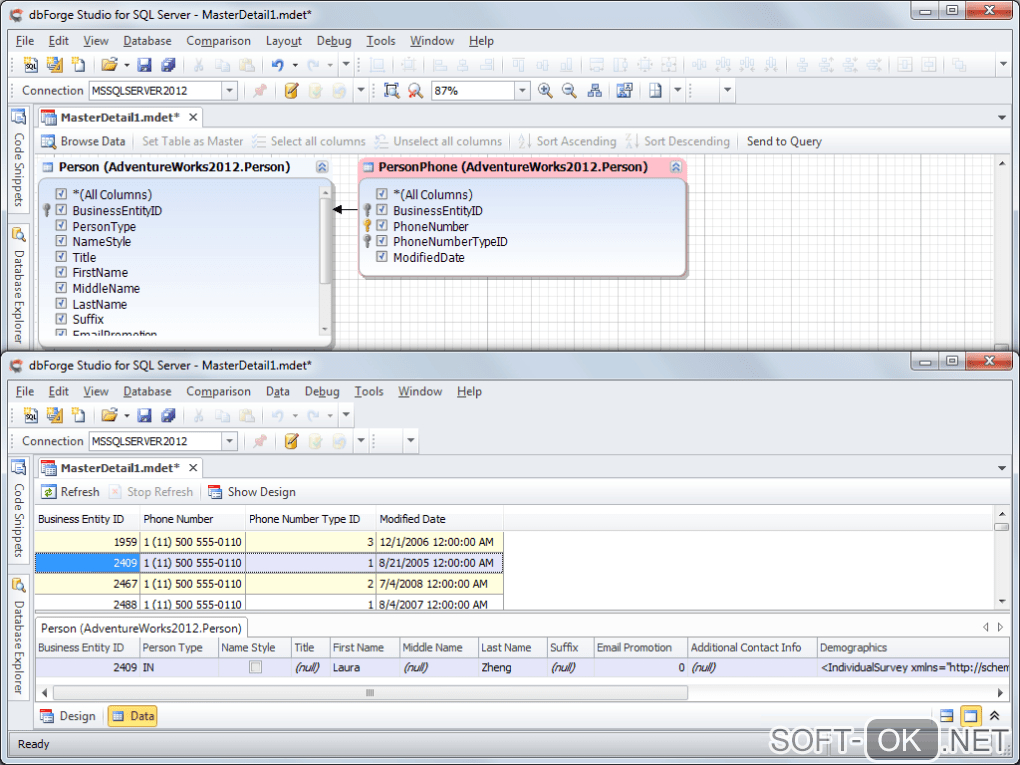Click the magnifier with red X icon

[x=415, y=91]
